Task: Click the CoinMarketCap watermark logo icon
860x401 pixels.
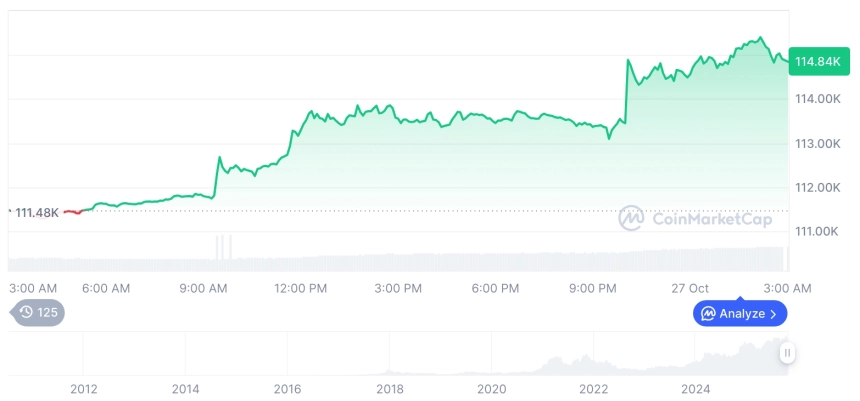Action: click(630, 217)
